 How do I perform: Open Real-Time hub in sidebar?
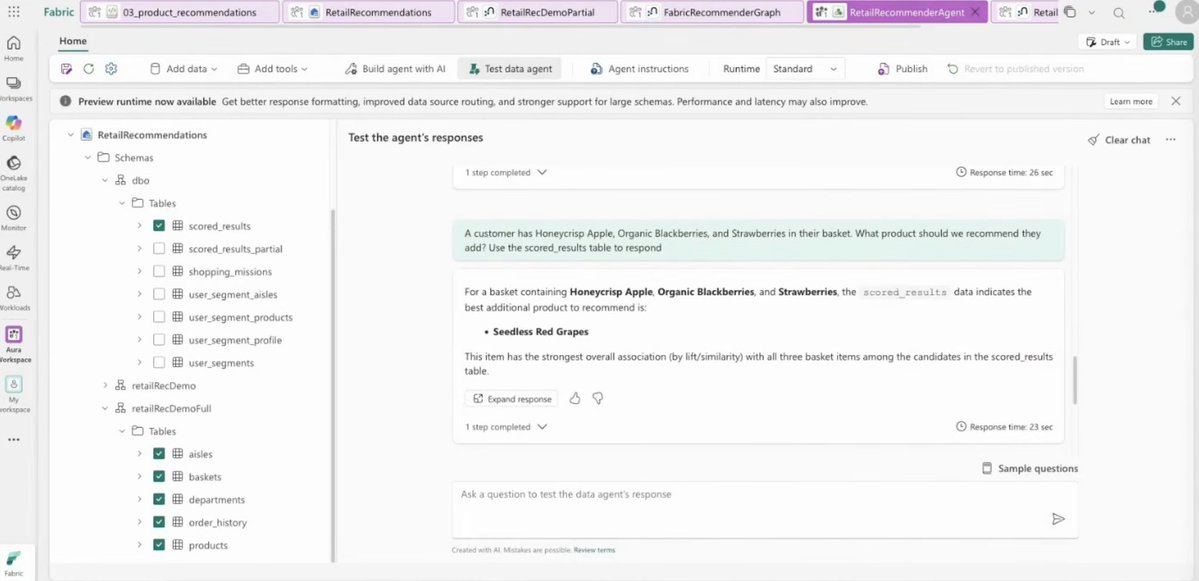pos(14,257)
